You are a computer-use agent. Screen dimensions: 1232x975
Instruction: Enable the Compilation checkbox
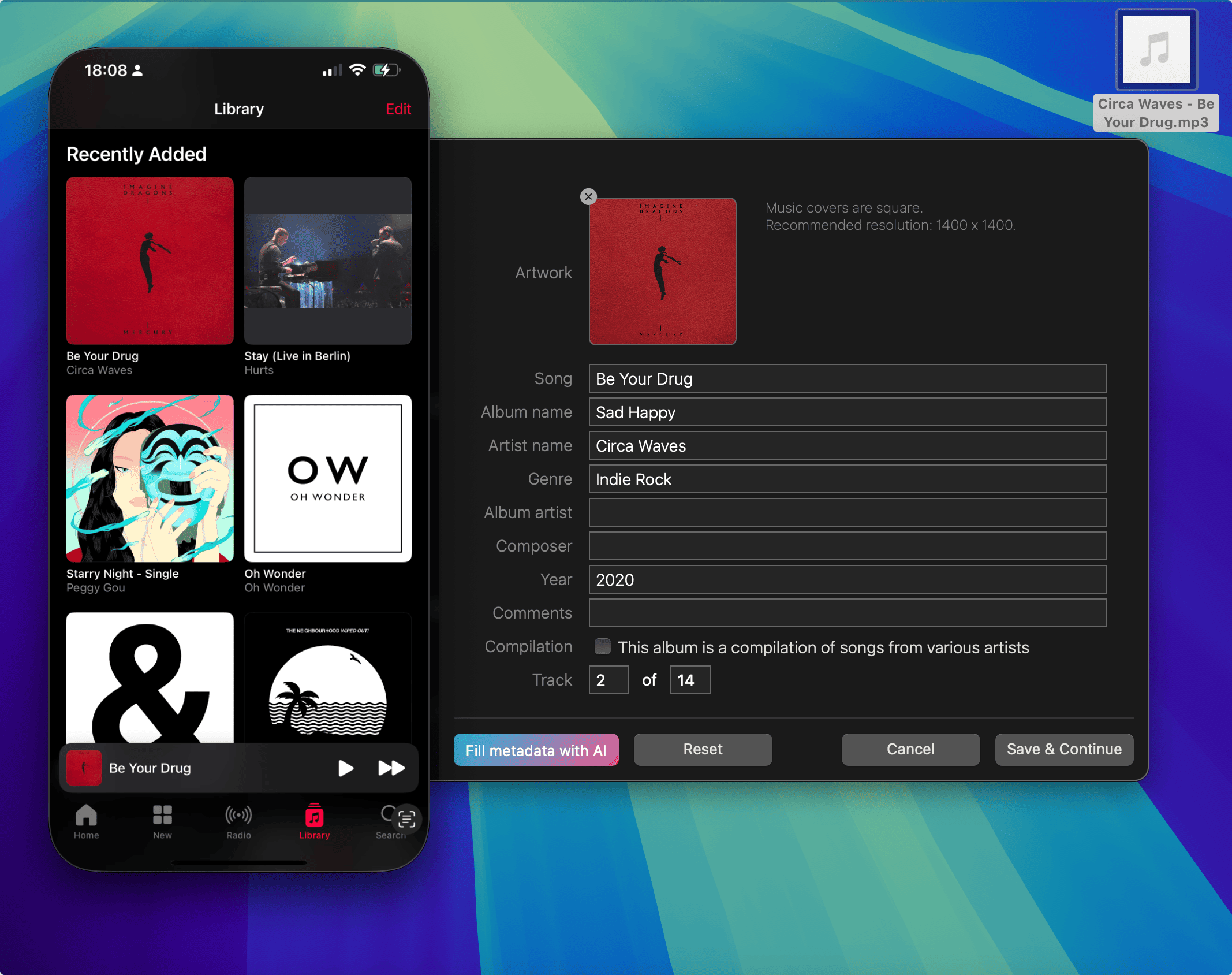pos(603,646)
